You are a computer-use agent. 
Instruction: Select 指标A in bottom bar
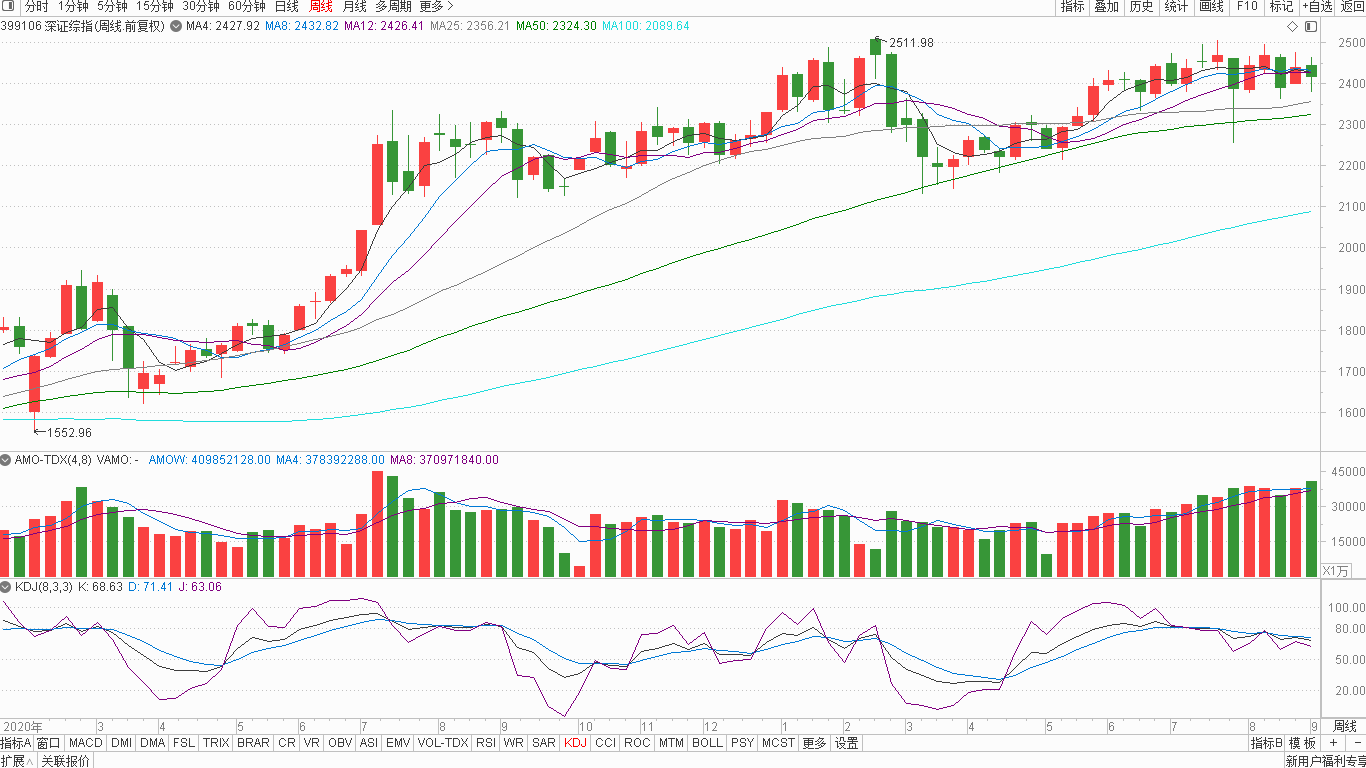16,743
